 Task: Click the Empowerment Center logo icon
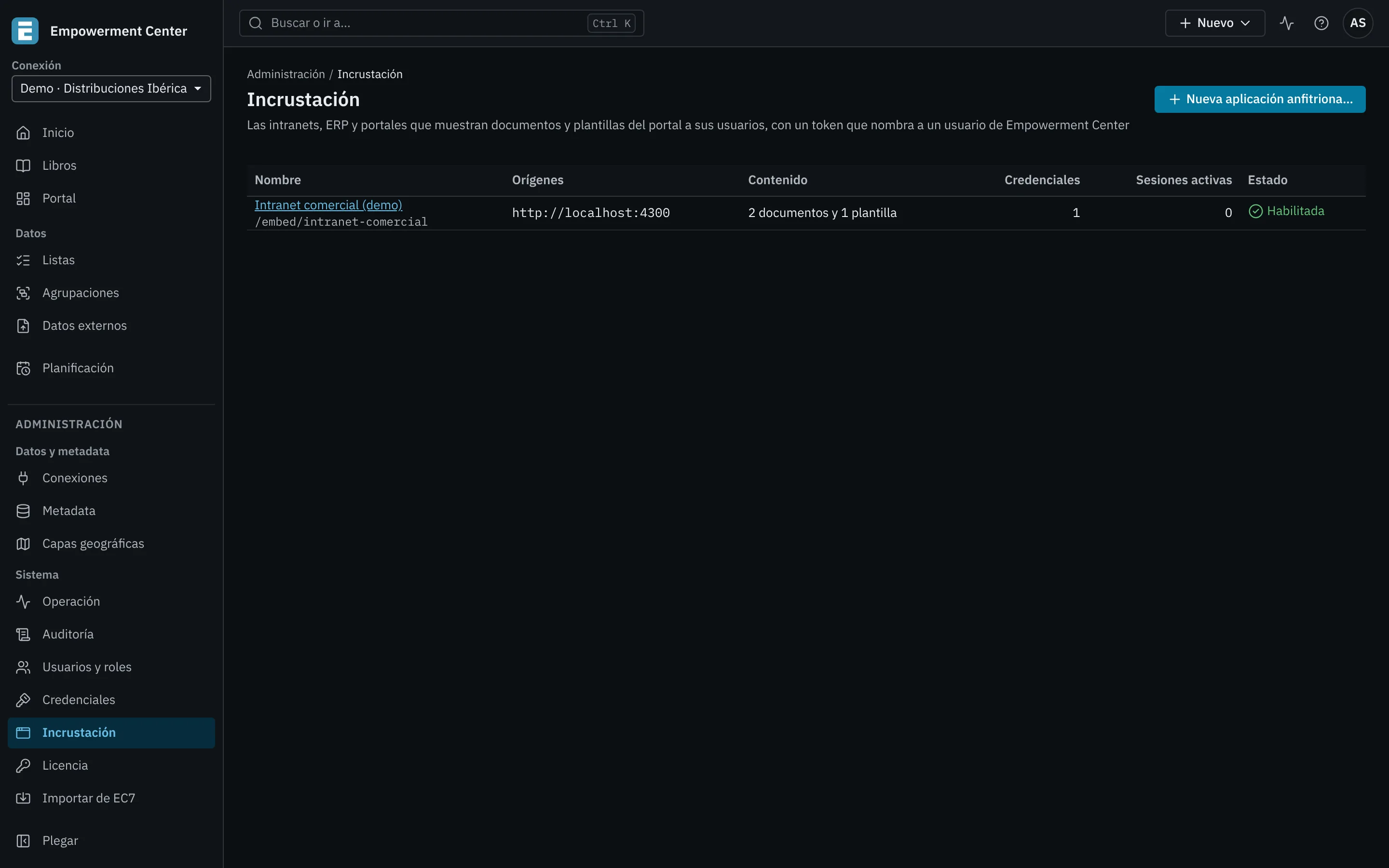25,31
